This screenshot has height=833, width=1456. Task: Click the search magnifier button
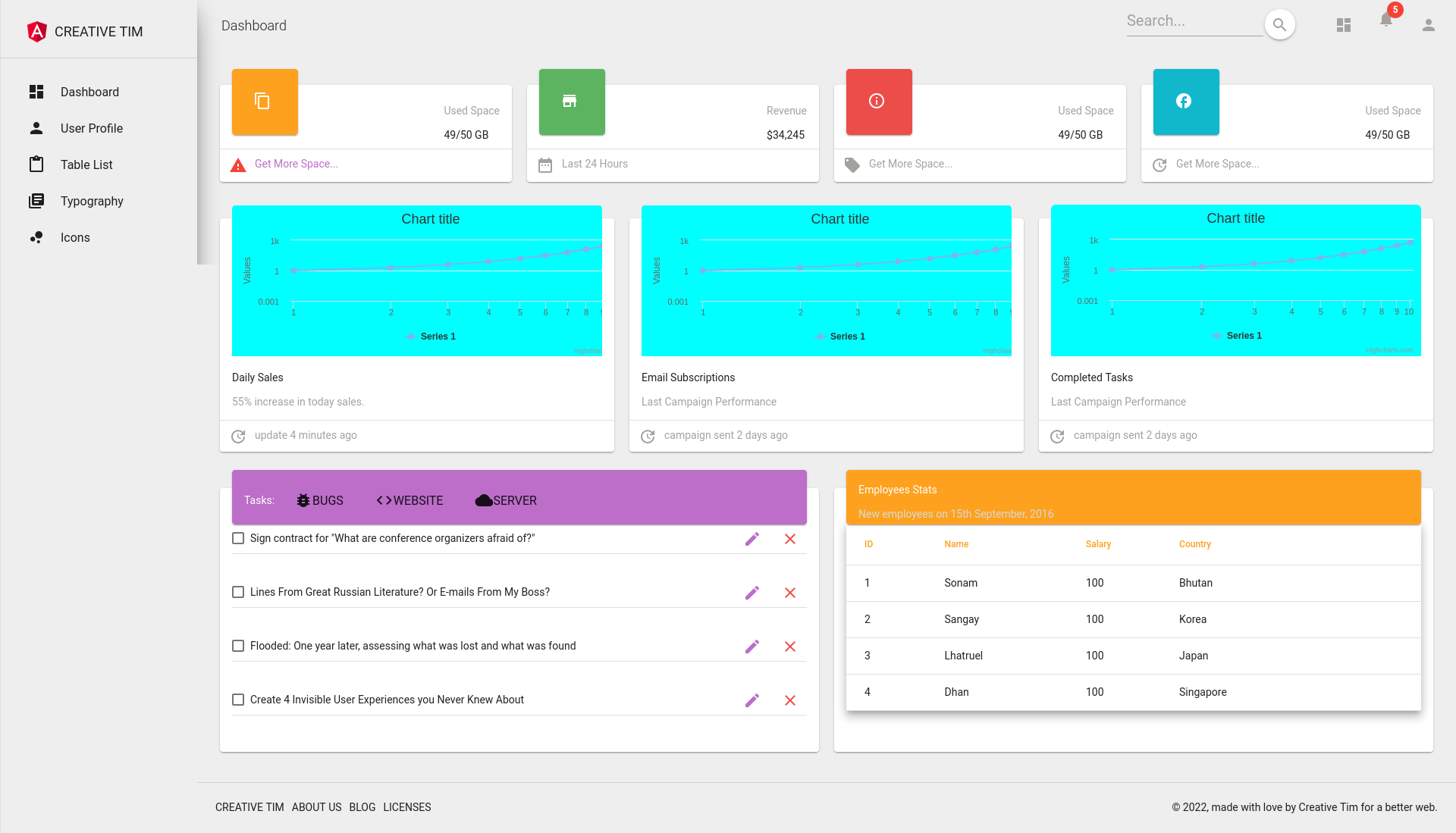1279,24
